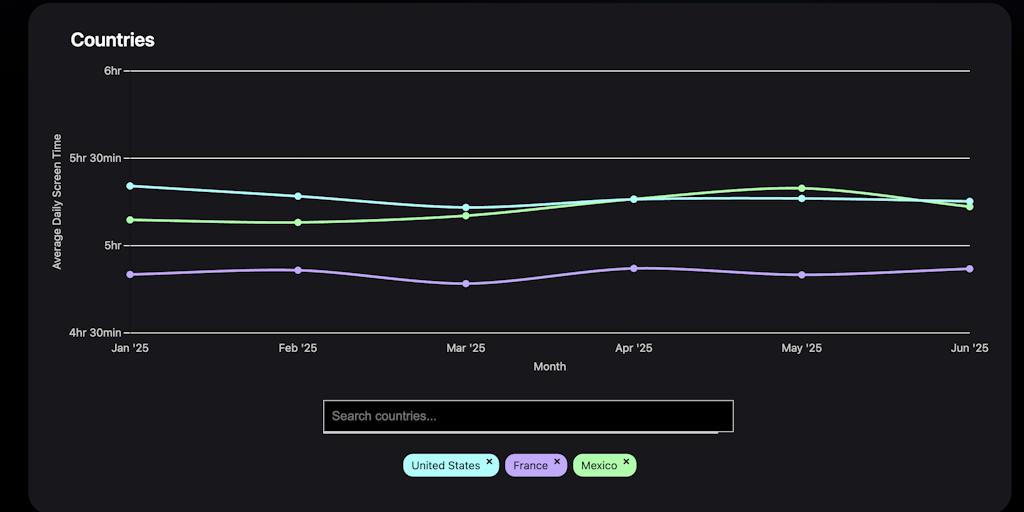Click the Search countries input field
Screen dimensions: 1024x512
point(528,416)
